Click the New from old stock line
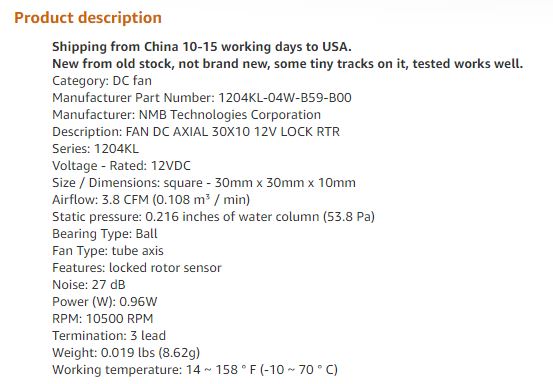This screenshot has width=553, height=384. tap(287, 63)
